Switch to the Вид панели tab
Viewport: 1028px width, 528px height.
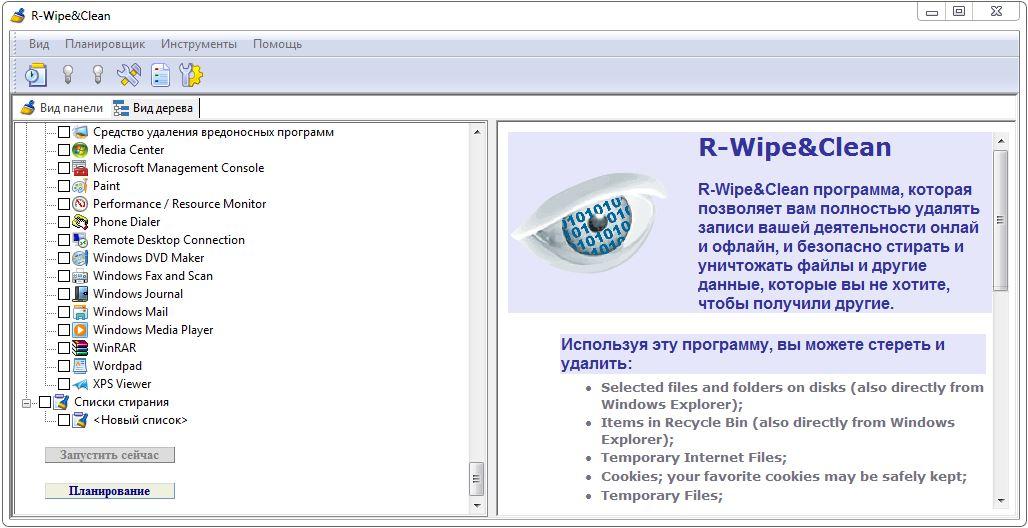click(62, 108)
